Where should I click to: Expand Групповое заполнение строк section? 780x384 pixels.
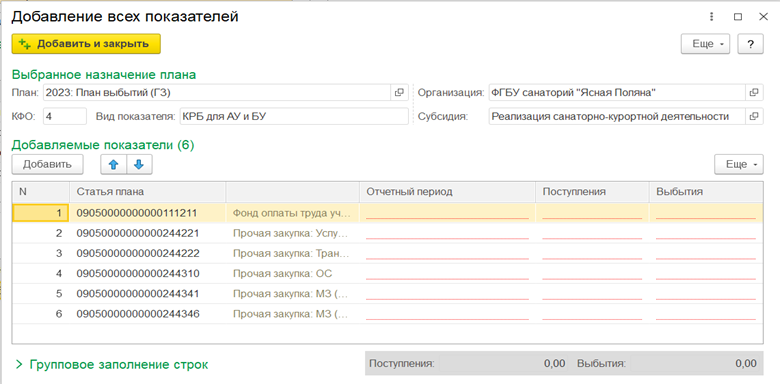(112, 365)
